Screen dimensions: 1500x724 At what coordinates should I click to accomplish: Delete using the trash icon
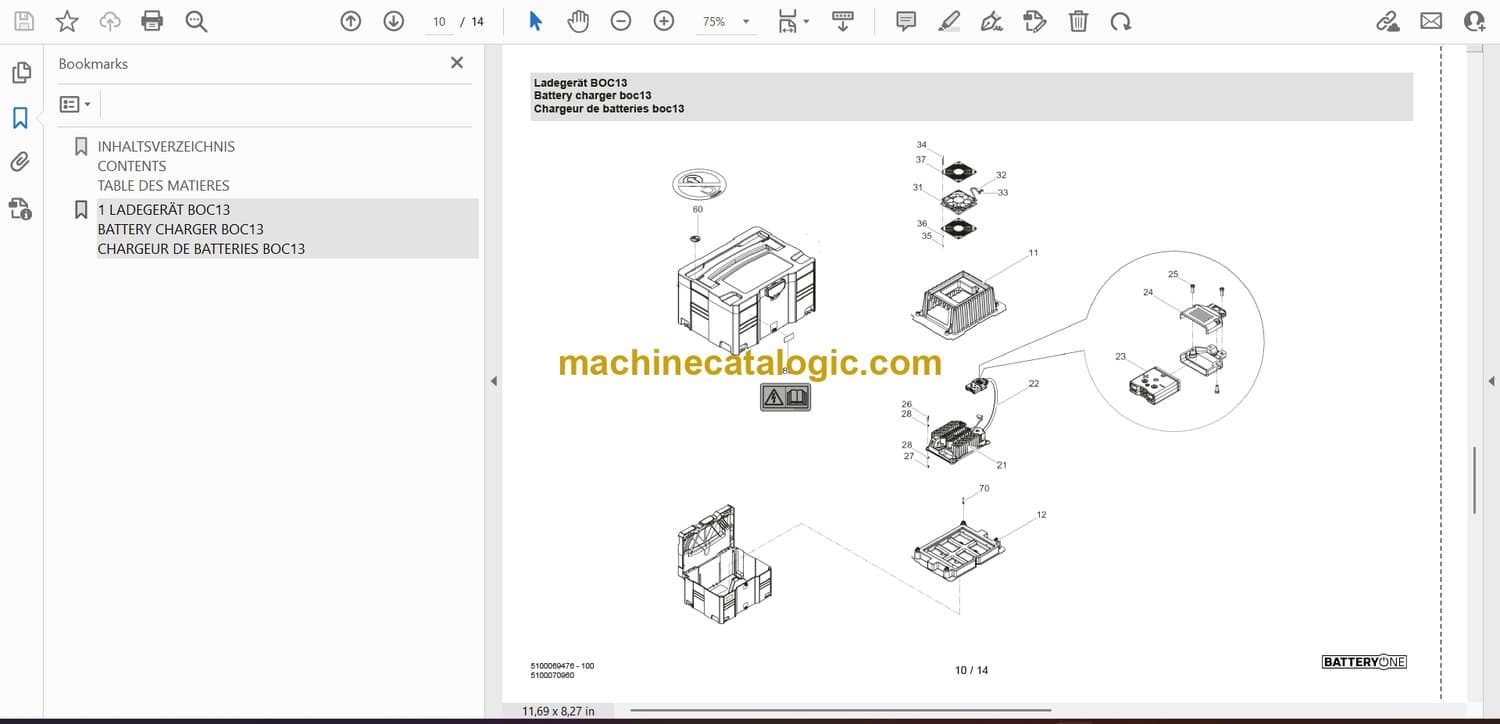(x=1078, y=21)
